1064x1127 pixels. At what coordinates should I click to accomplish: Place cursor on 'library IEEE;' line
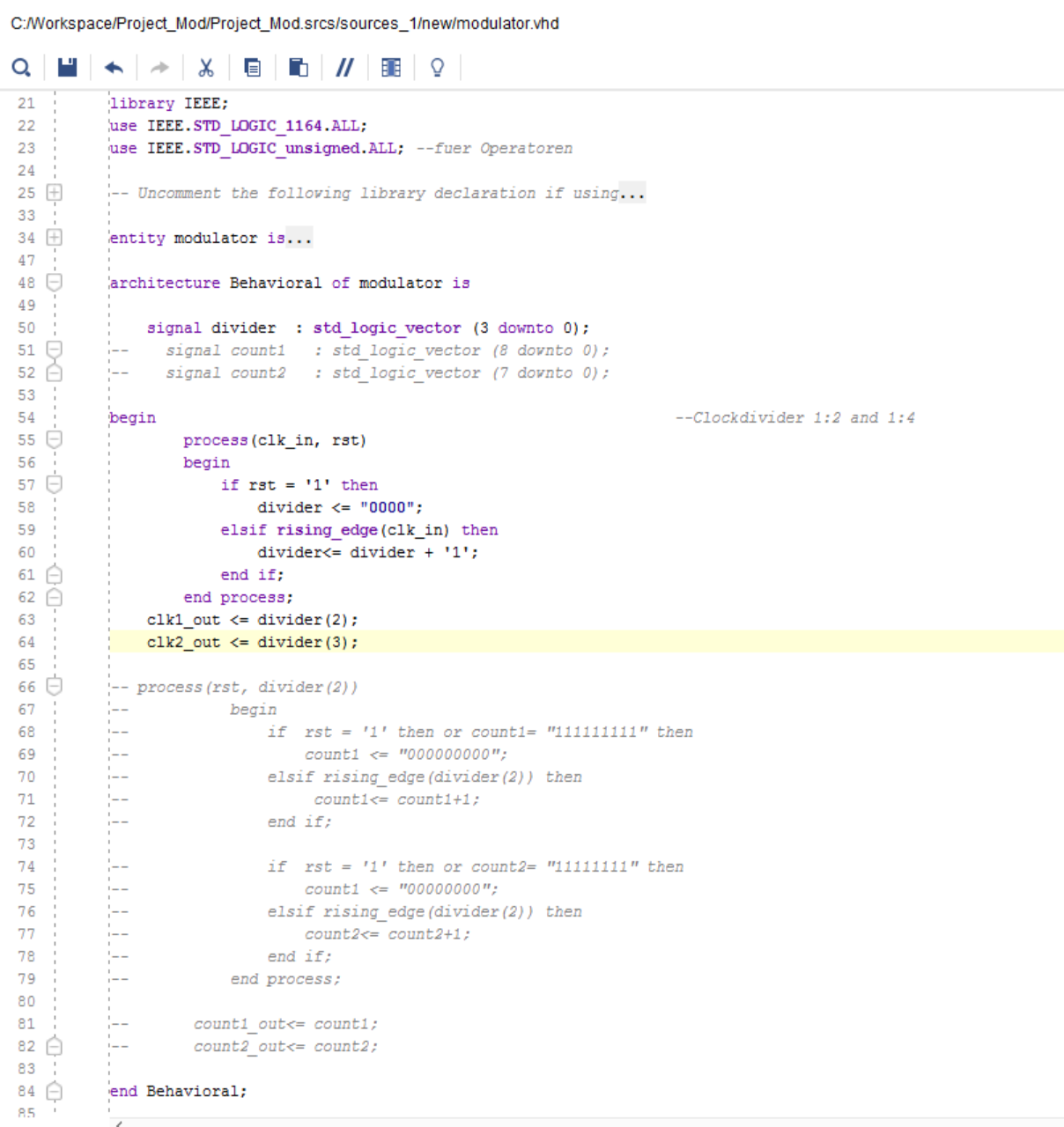169,103
